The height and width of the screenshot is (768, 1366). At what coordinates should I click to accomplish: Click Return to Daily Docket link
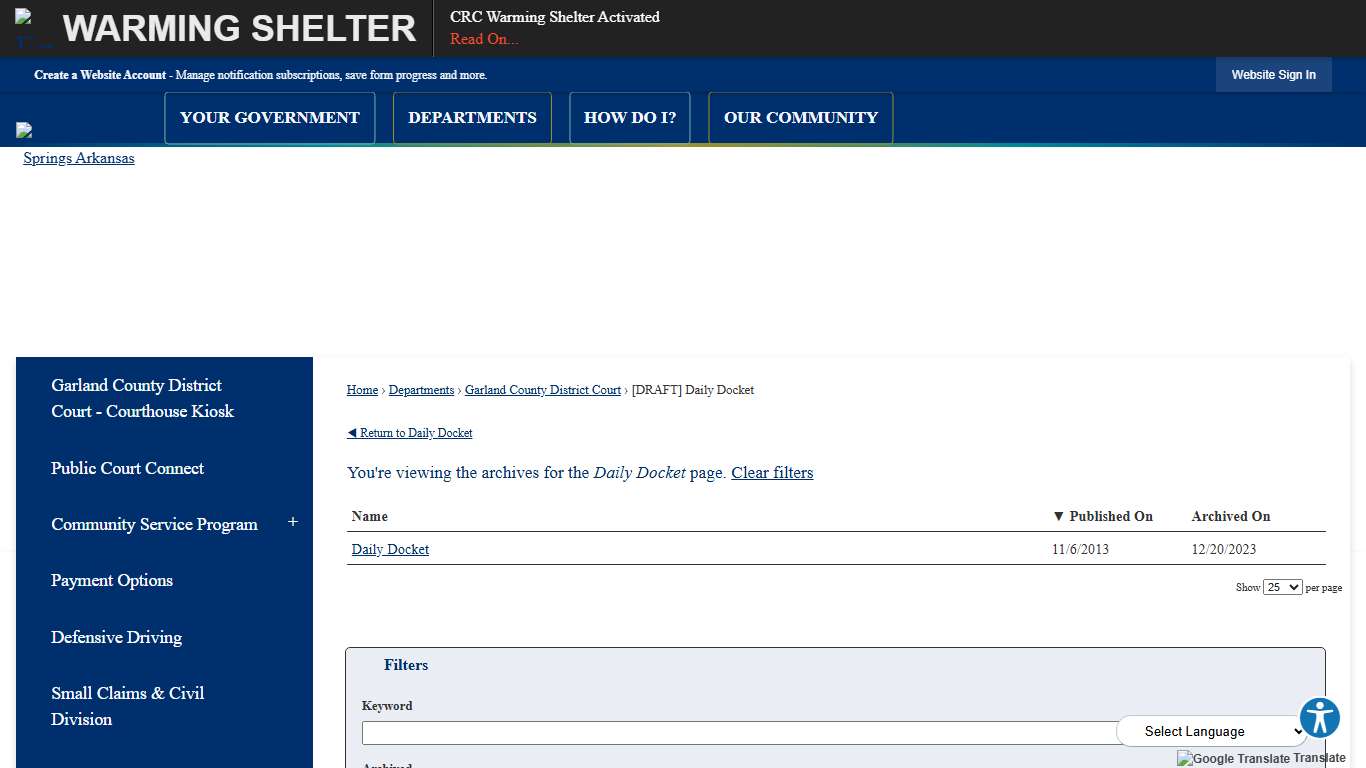point(410,433)
